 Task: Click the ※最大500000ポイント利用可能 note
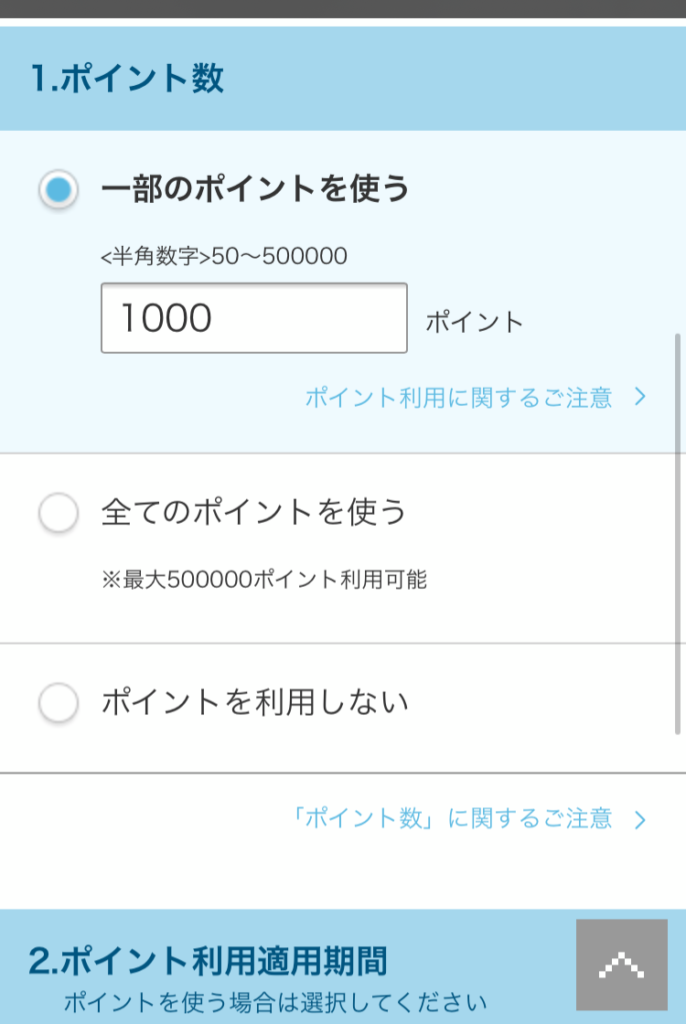(264, 579)
